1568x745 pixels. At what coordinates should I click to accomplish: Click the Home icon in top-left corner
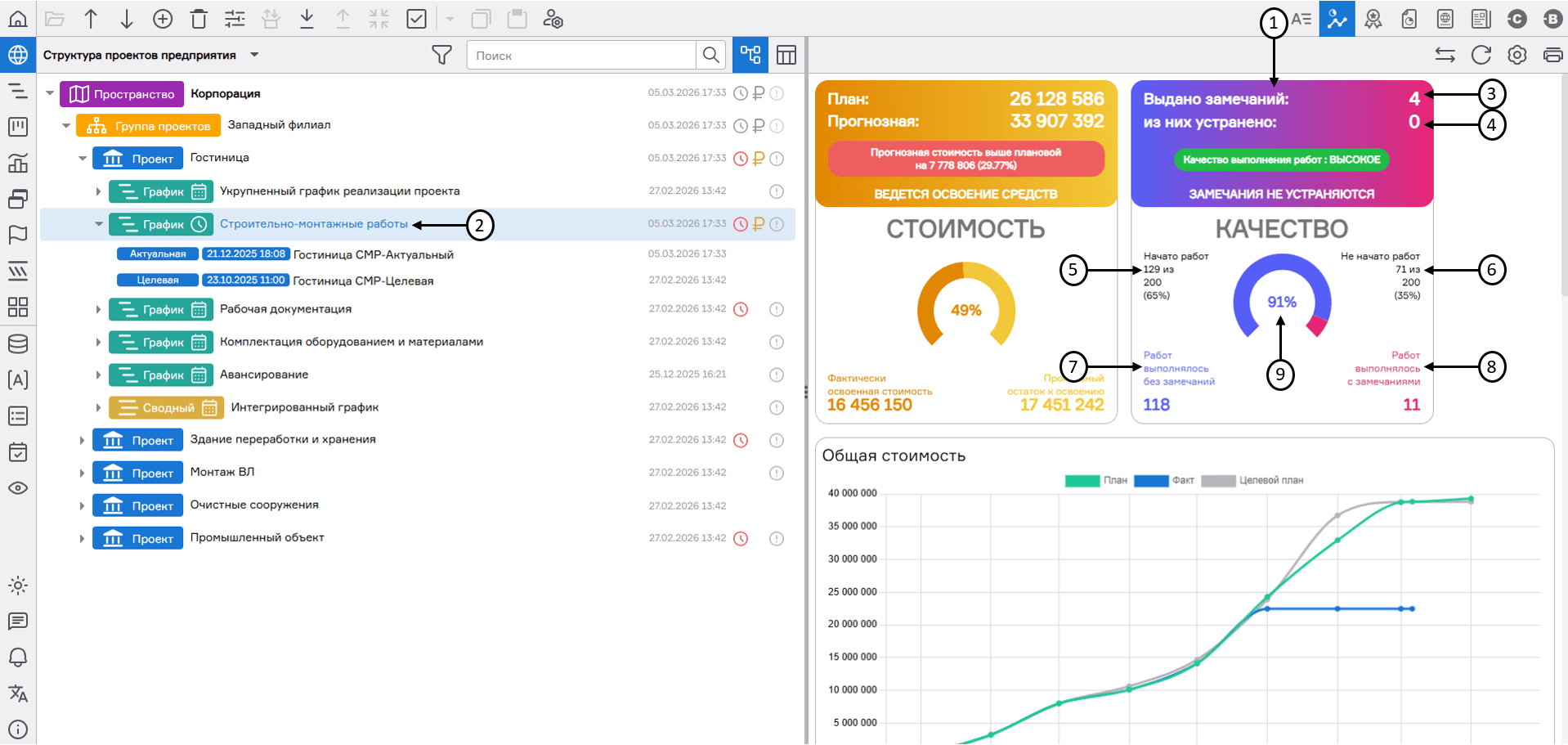click(x=18, y=19)
